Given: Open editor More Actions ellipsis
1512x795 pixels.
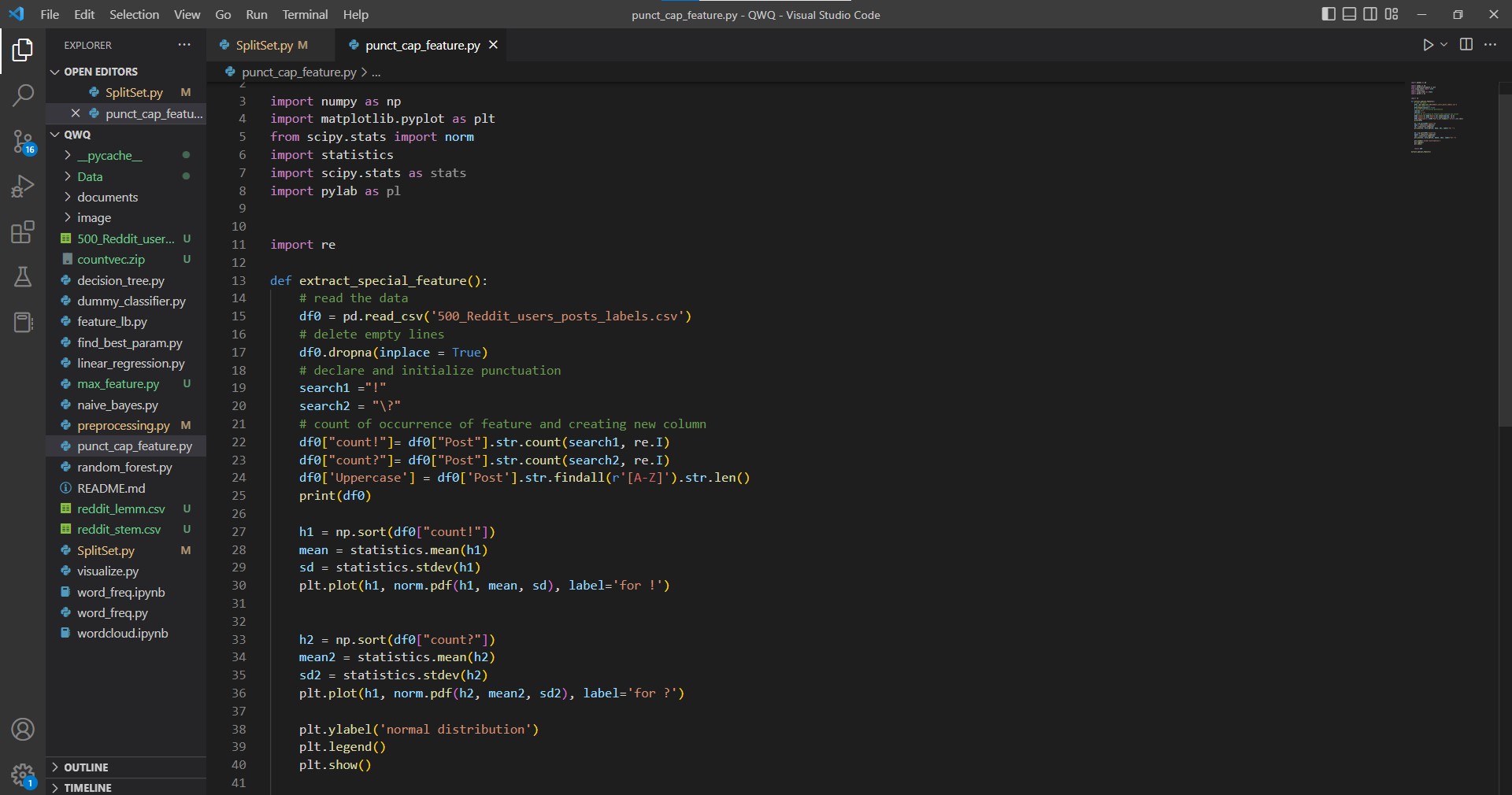Looking at the screenshot, I should (x=1490, y=45).
